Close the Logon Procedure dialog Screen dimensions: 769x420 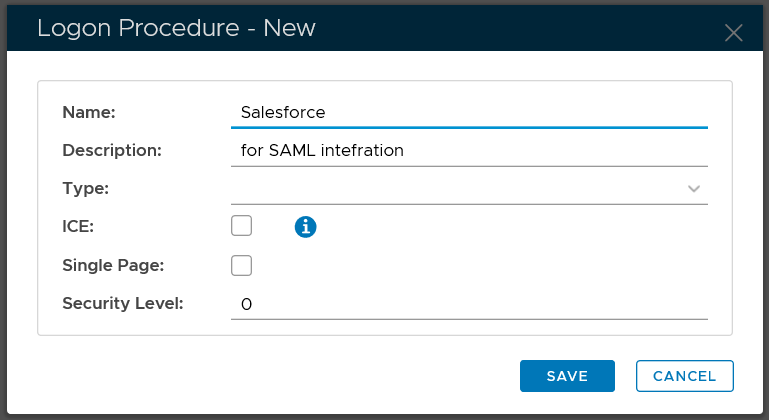(x=733, y=32)
